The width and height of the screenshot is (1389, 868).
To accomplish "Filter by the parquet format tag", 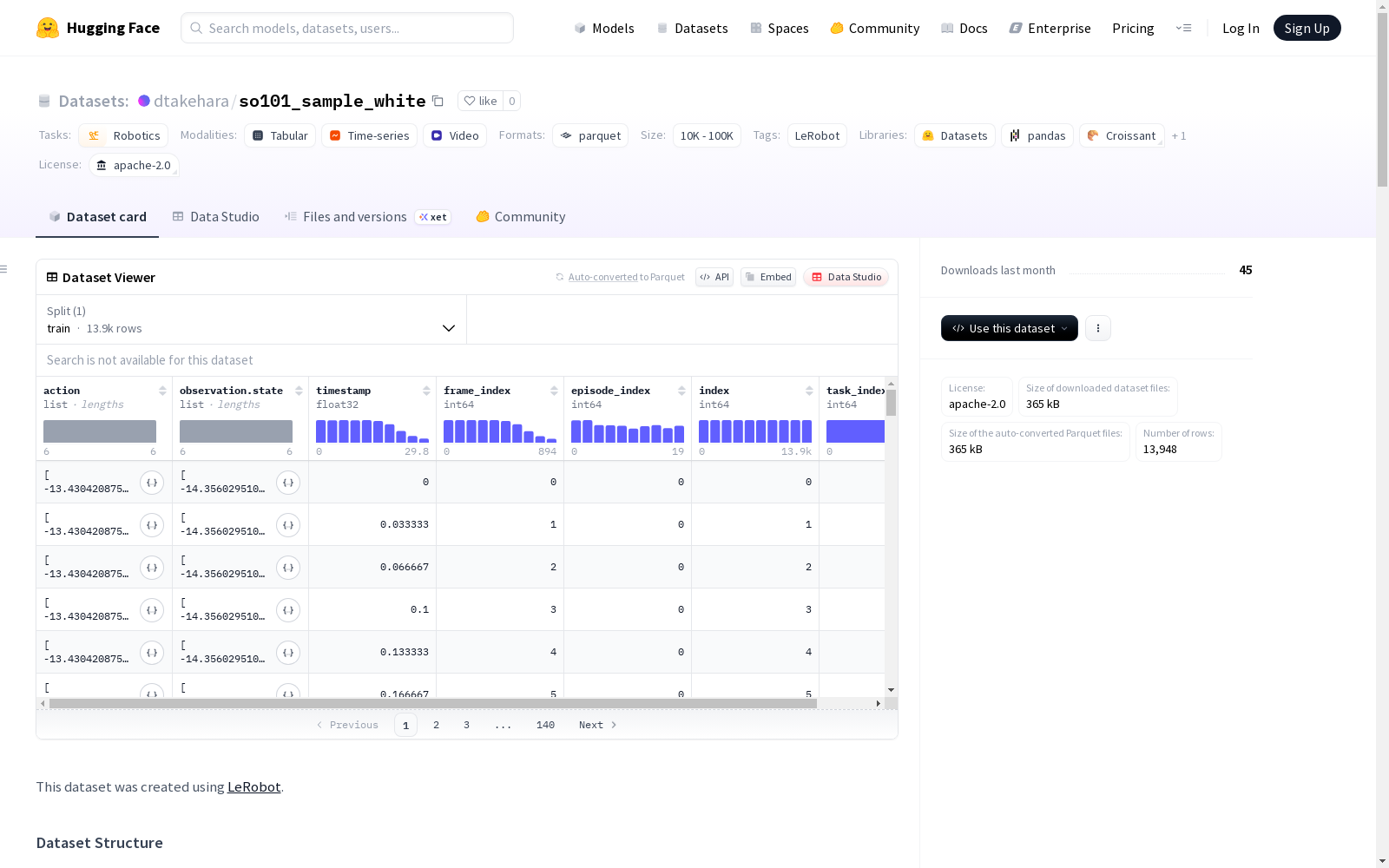I will tap(590, 135).
